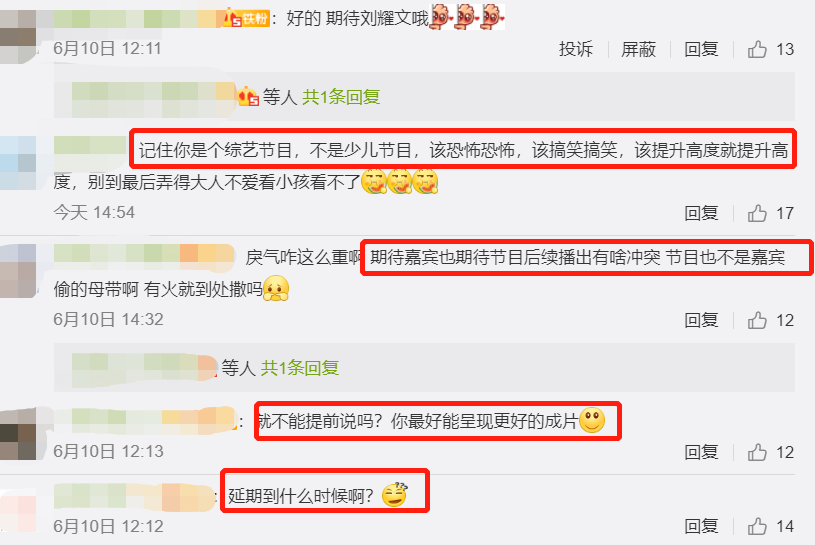Click the 铁粉 badge icon next to the first commenter

246,19
